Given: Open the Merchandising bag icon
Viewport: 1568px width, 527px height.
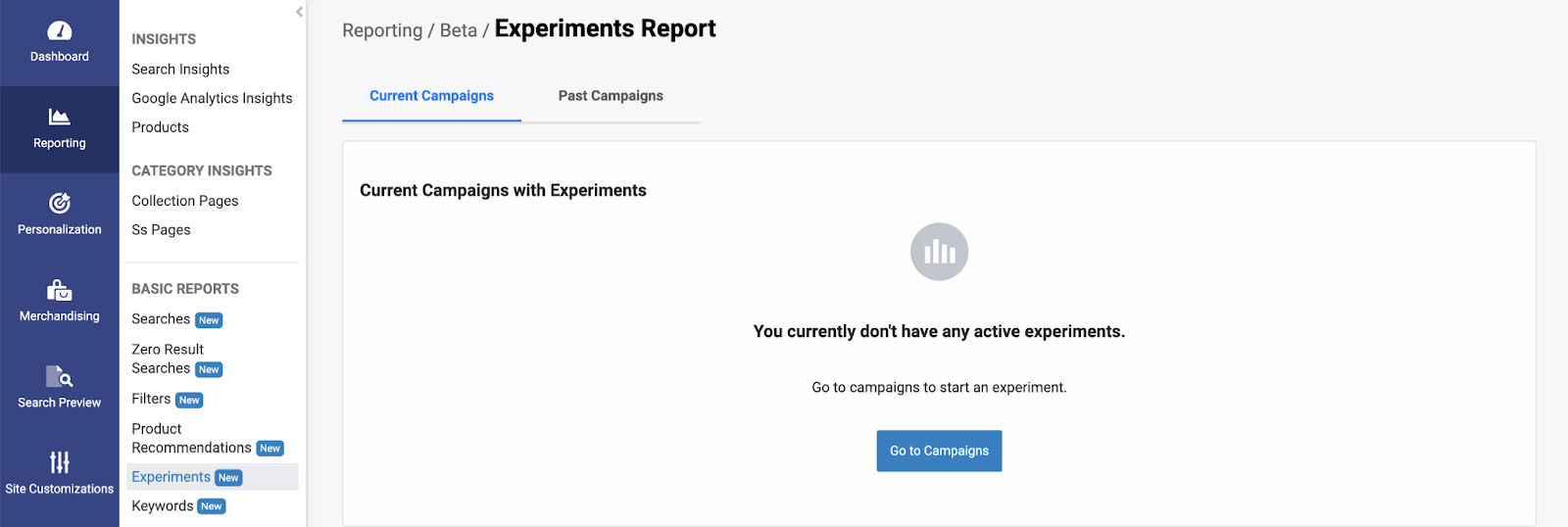Looking at the screenshot, I should click(x=59, y=290).
